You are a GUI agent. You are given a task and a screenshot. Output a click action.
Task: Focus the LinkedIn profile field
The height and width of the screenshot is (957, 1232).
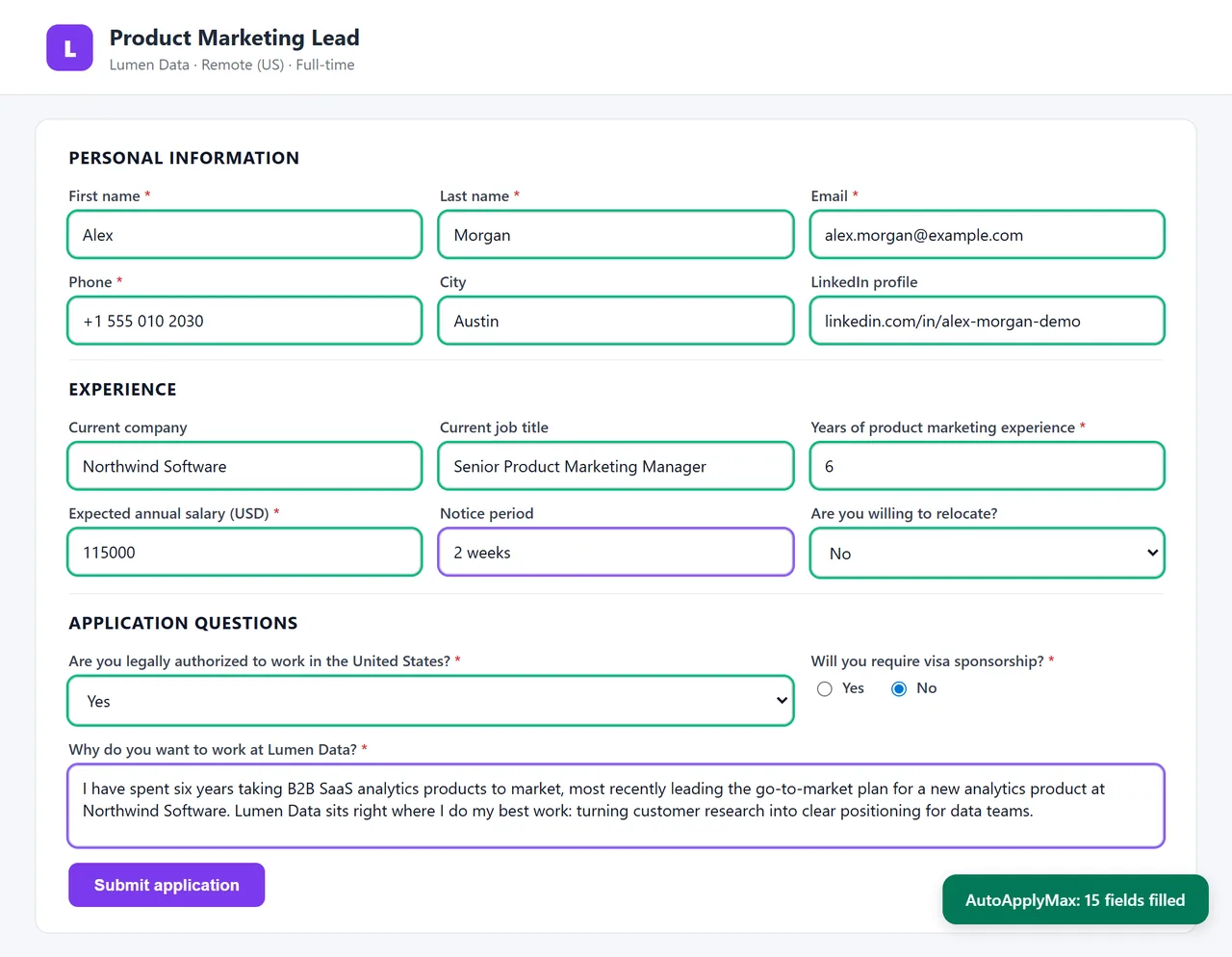pyautogui.click(x=988, y=321)
